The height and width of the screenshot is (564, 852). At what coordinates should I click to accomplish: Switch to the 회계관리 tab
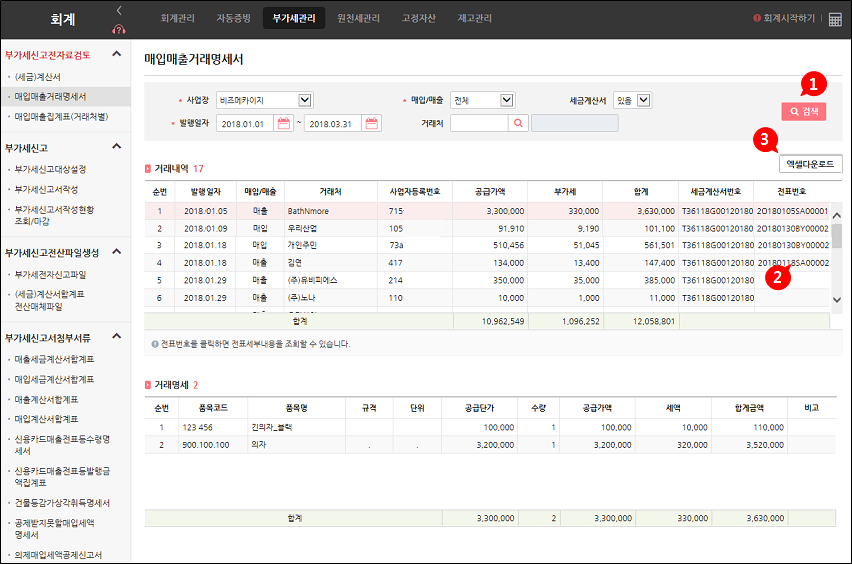coord(178,18)
